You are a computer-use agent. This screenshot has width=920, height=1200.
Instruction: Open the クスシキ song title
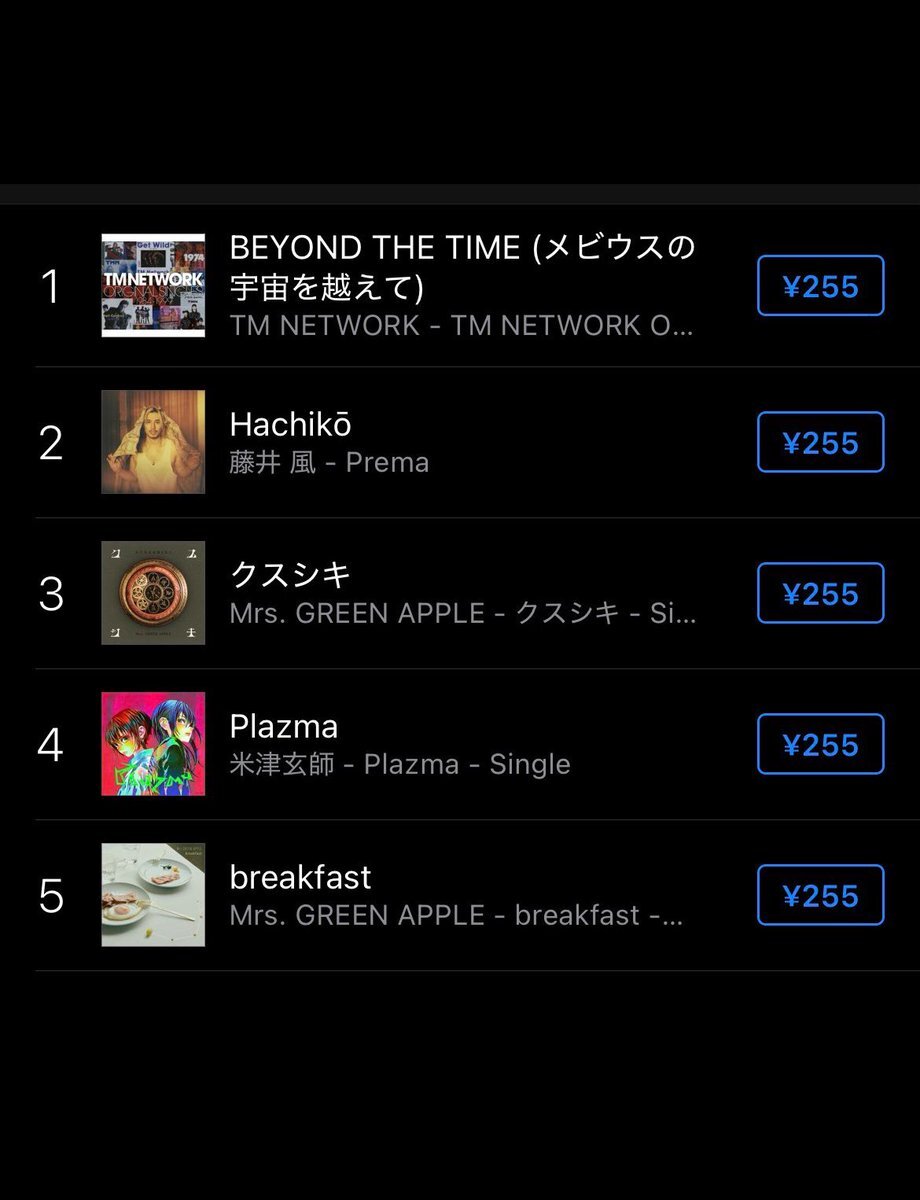pyautogui.click(x=291, y=575)
